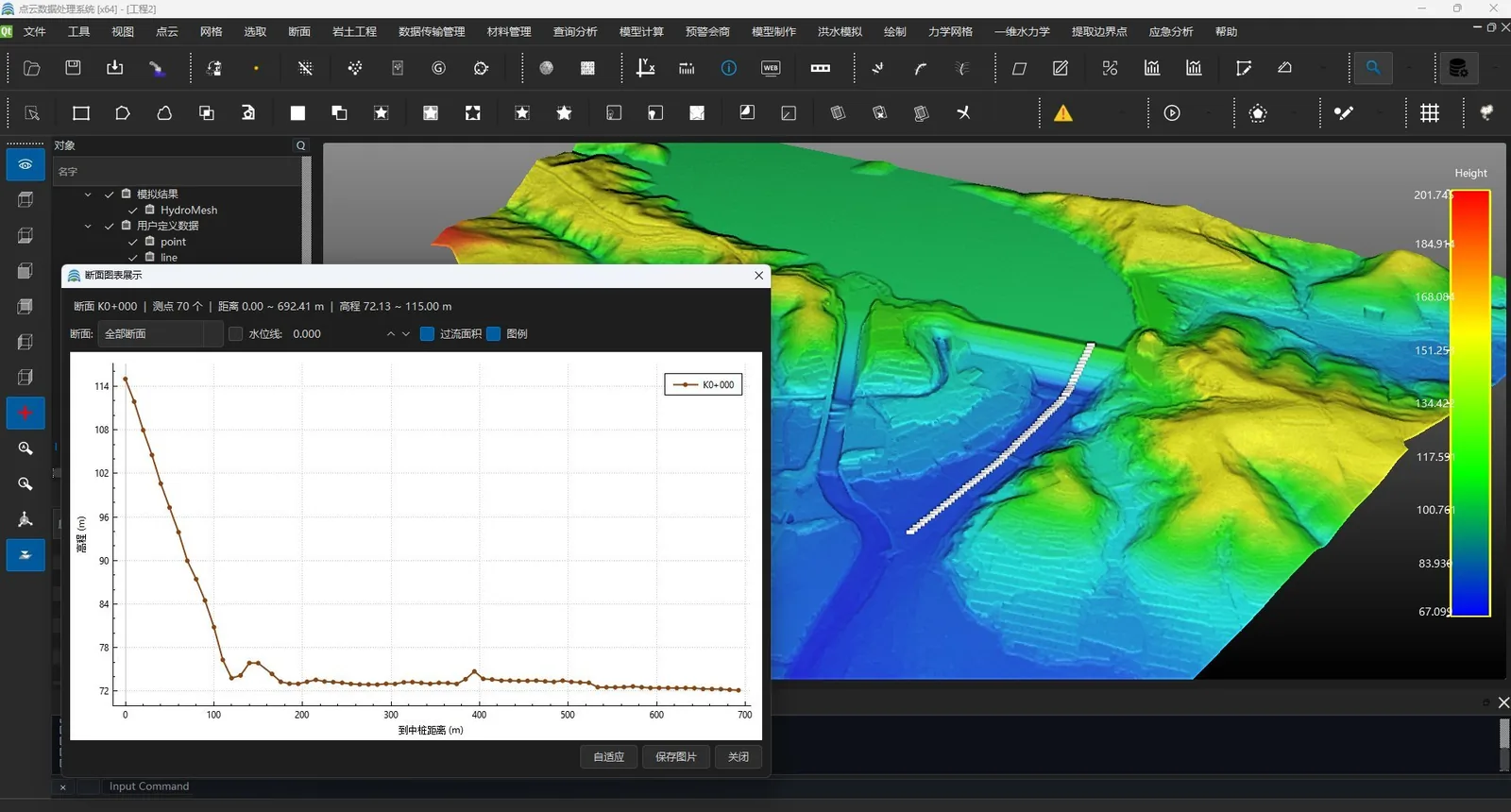Image resolution: width=1511 pixels, height=812 pixels.
Task: Click the zoom-in magnifier in left sidebar
Action: point(25,448)
